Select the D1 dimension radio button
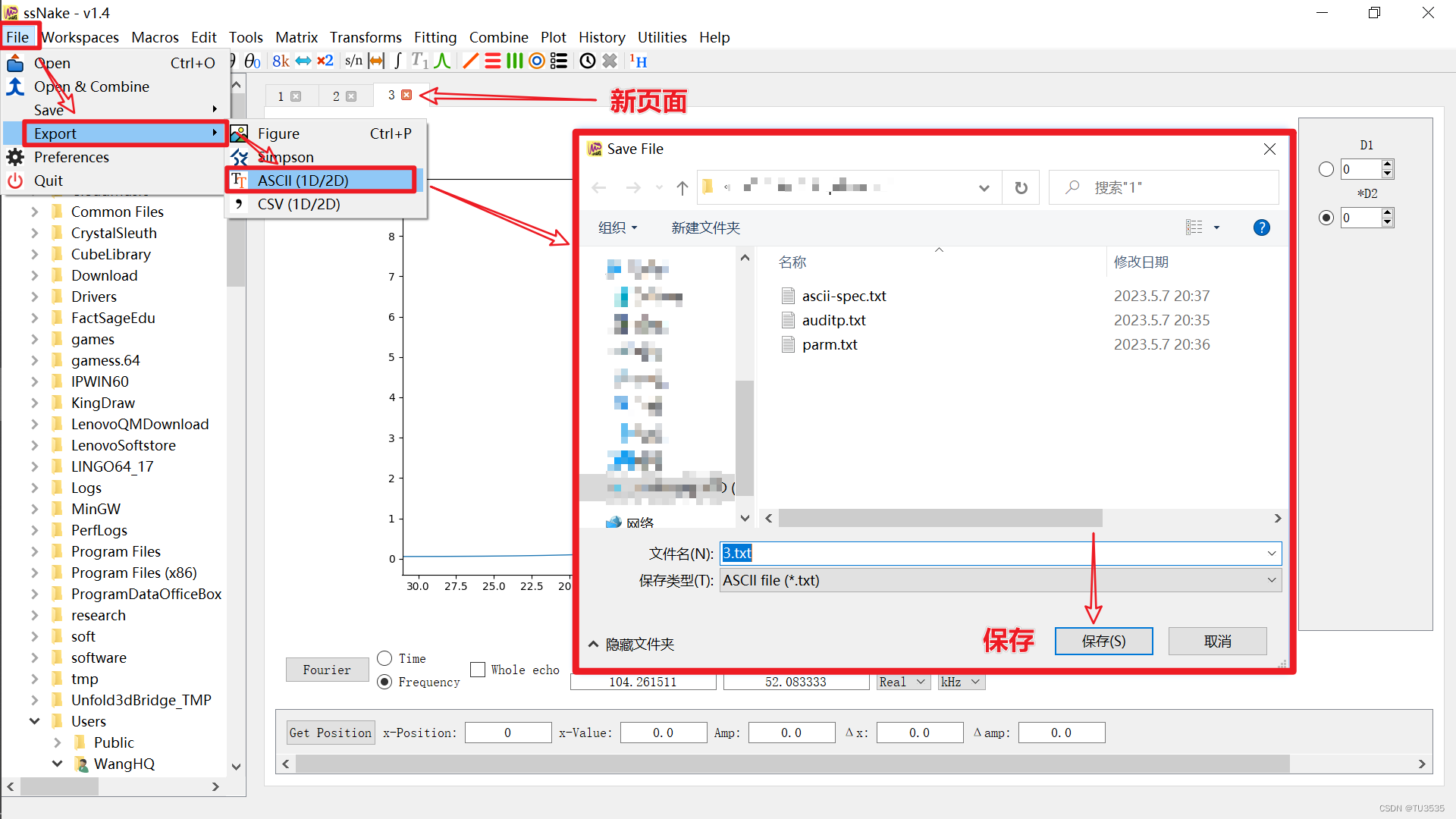Viewport: 1456px width, 819px height. point(1326,169)
